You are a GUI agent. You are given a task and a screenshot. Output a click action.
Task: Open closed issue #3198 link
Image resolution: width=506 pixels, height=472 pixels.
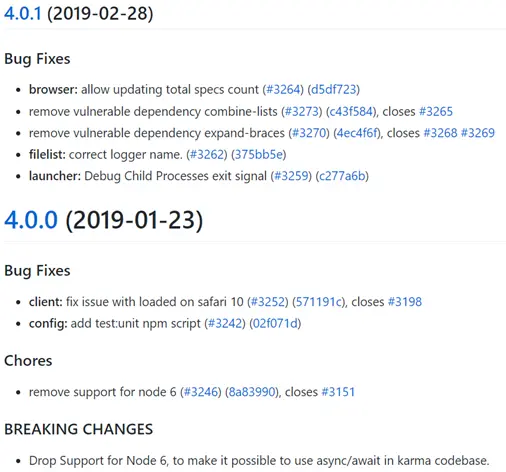tap(405, 302)
